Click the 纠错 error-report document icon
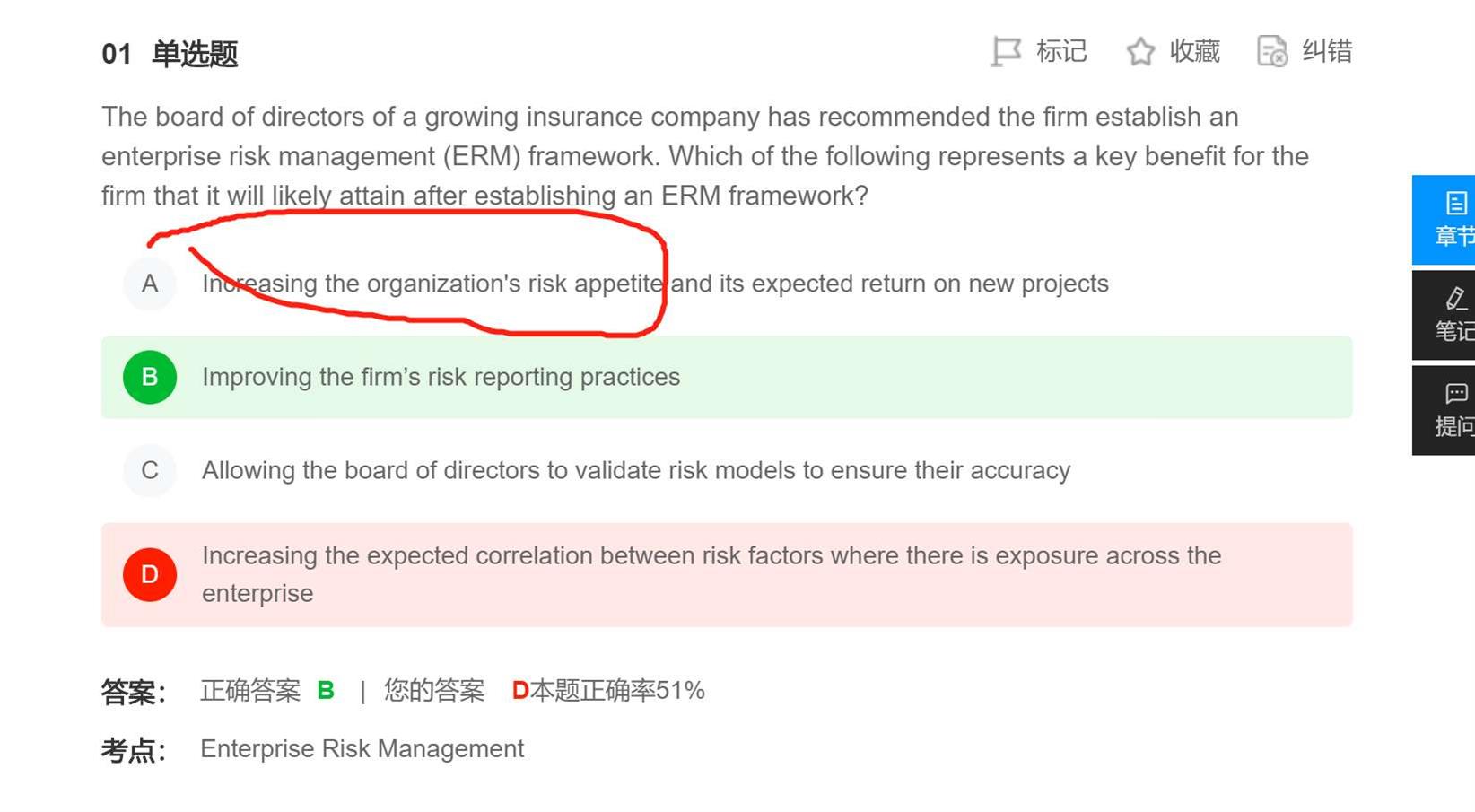1475x812 pixels. coord(1272,51)
